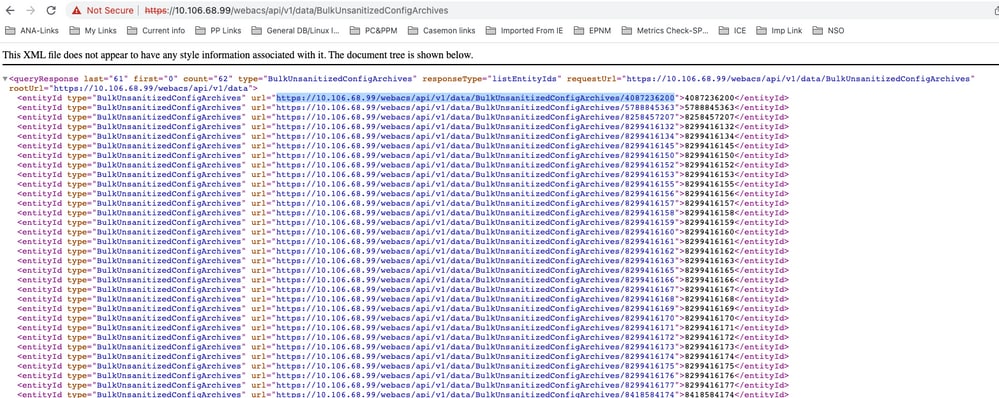The width and height of the screenshot is (999, 398).
Task: Click entity ID value 8299416153
Action: 709,174
